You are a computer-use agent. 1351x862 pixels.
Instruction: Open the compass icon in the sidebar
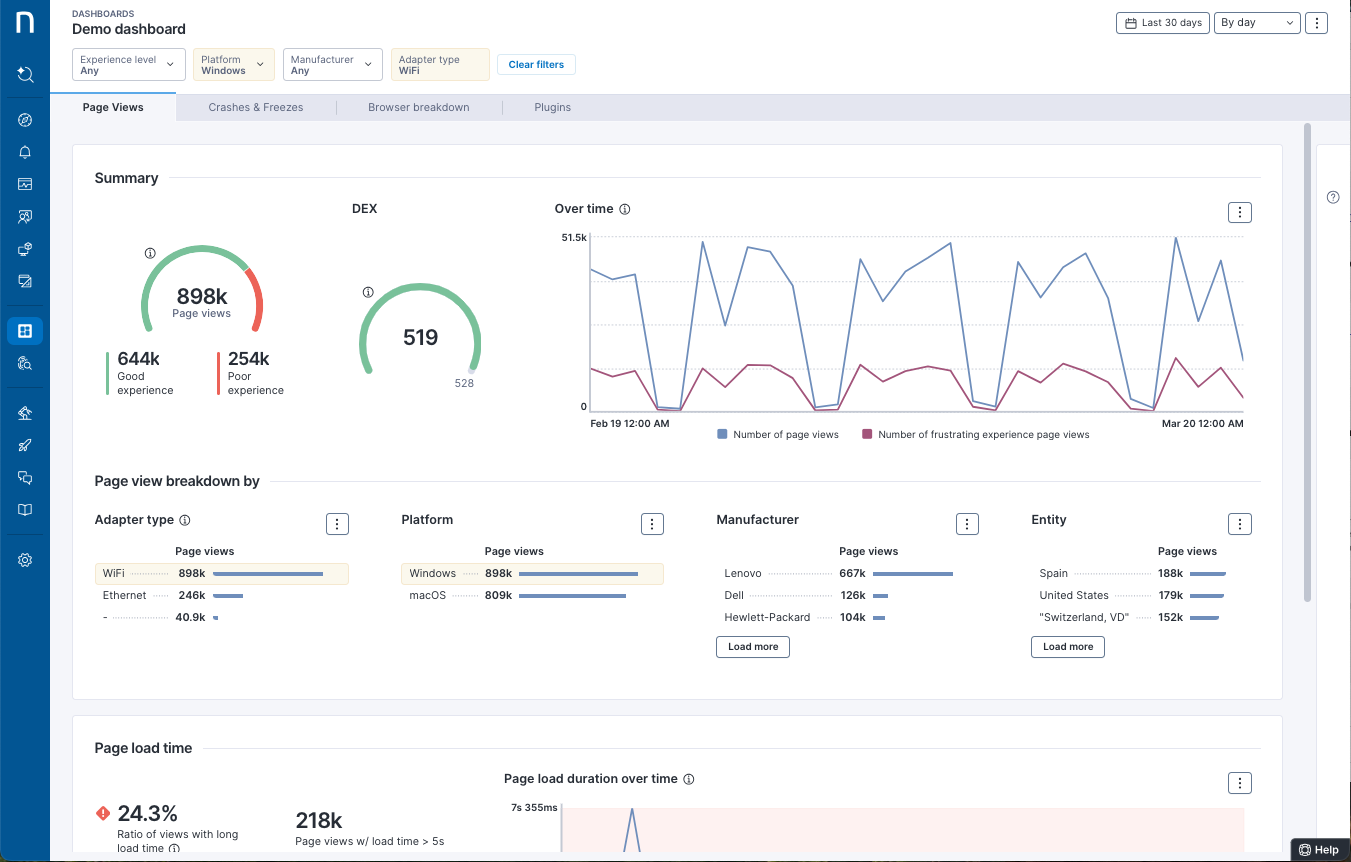(25, 120)
